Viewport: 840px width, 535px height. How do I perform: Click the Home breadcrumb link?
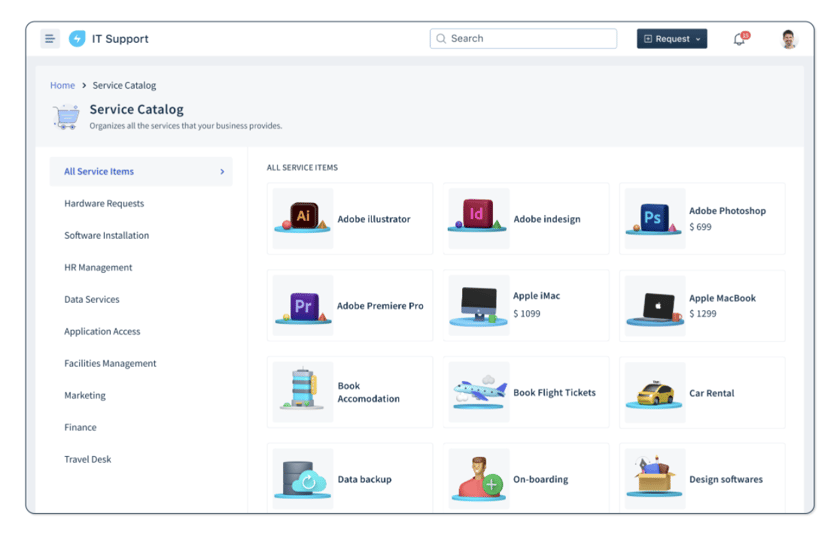[x=62, y=86]
